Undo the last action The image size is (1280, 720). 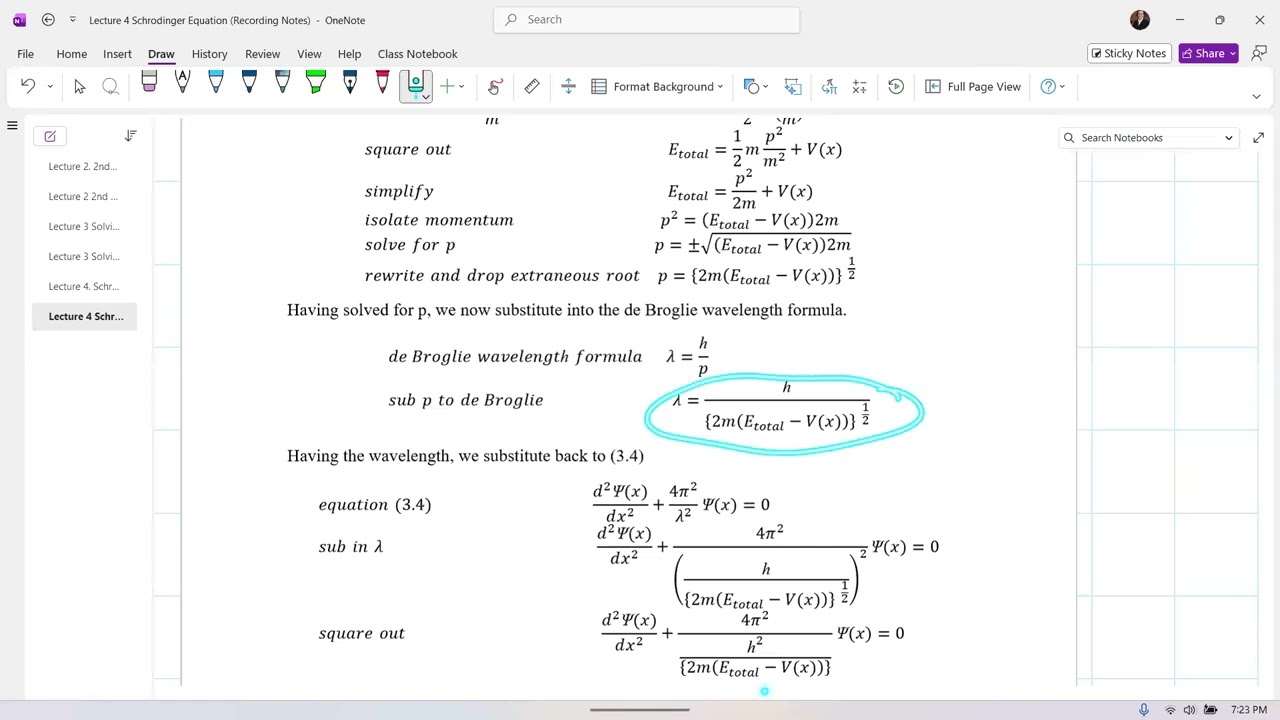[28, 87]
